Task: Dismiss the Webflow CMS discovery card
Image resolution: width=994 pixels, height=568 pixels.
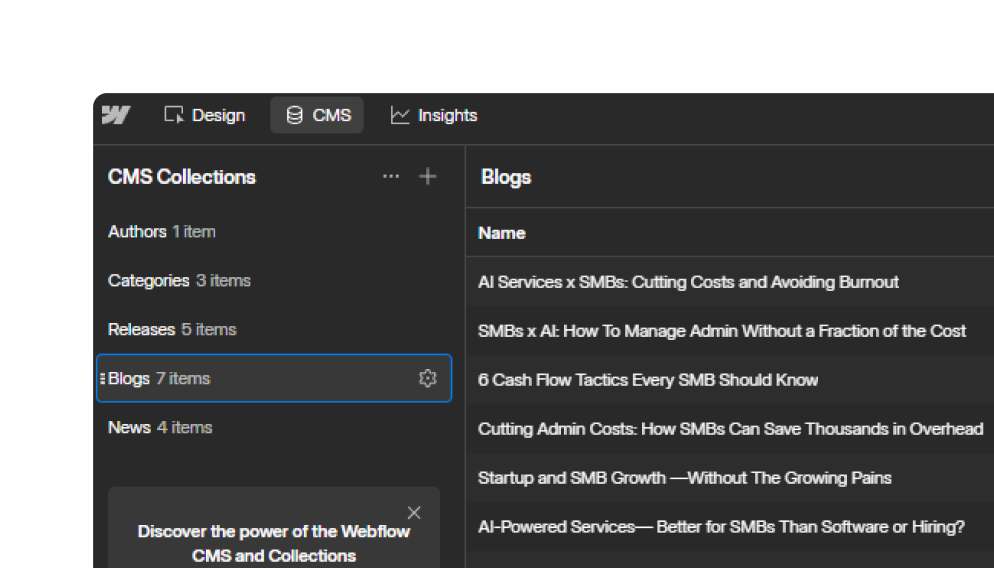Action: [414, 512]
